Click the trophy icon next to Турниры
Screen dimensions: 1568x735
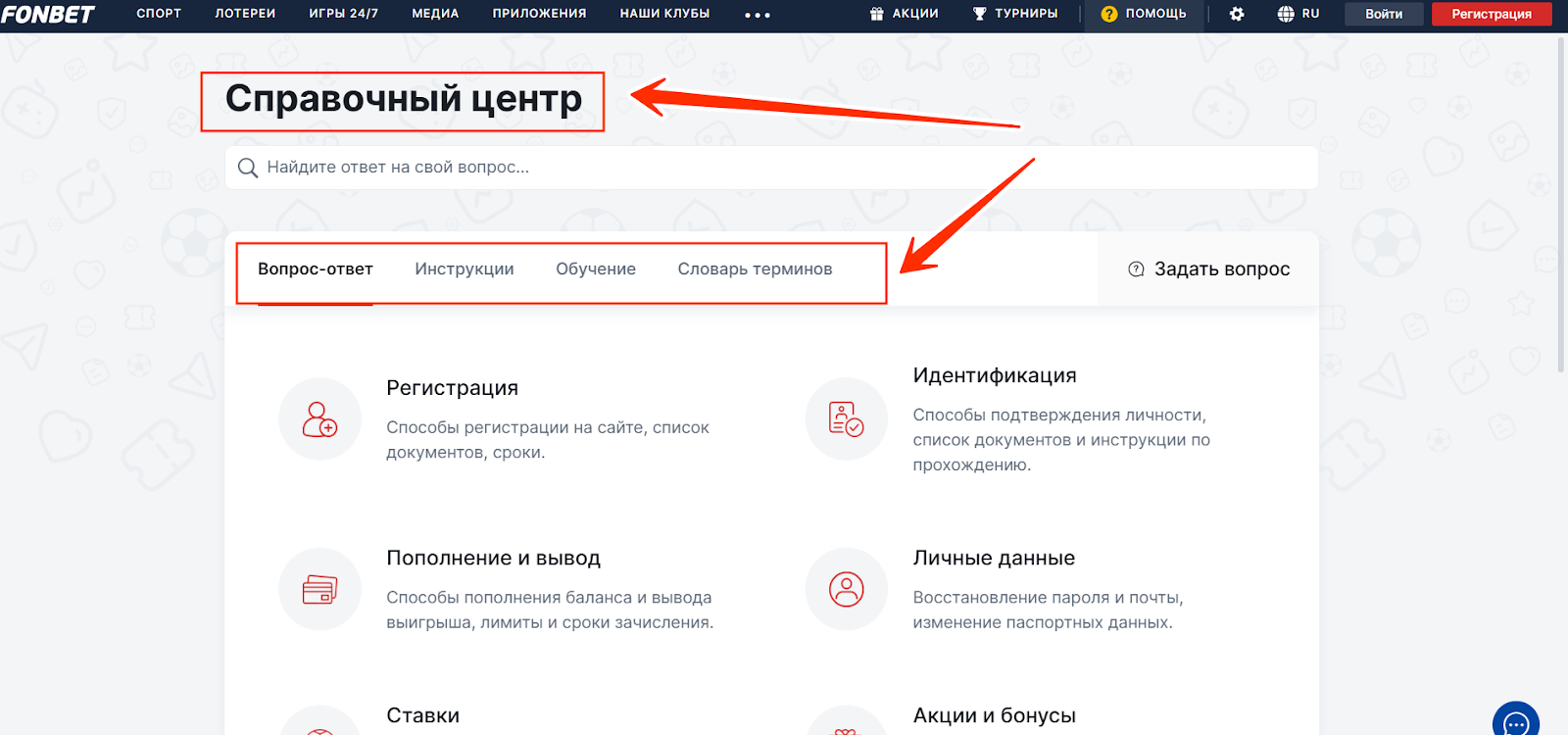979,14
